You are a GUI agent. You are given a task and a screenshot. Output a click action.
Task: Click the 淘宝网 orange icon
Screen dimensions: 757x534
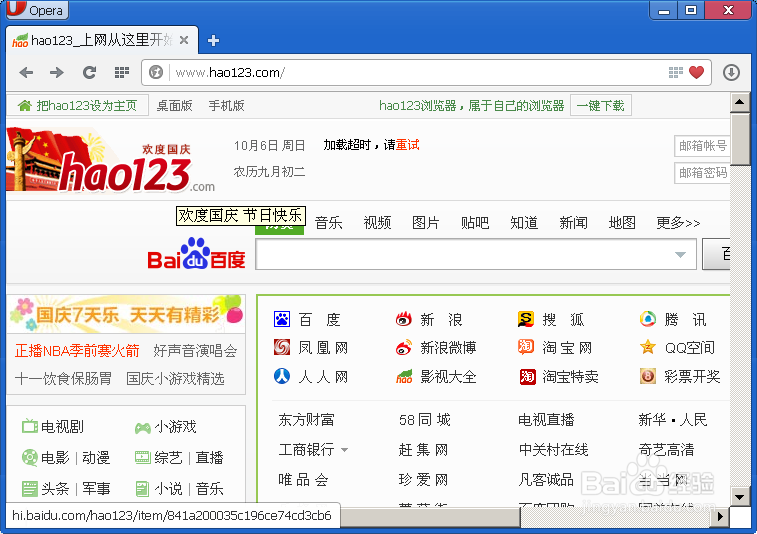526,347
